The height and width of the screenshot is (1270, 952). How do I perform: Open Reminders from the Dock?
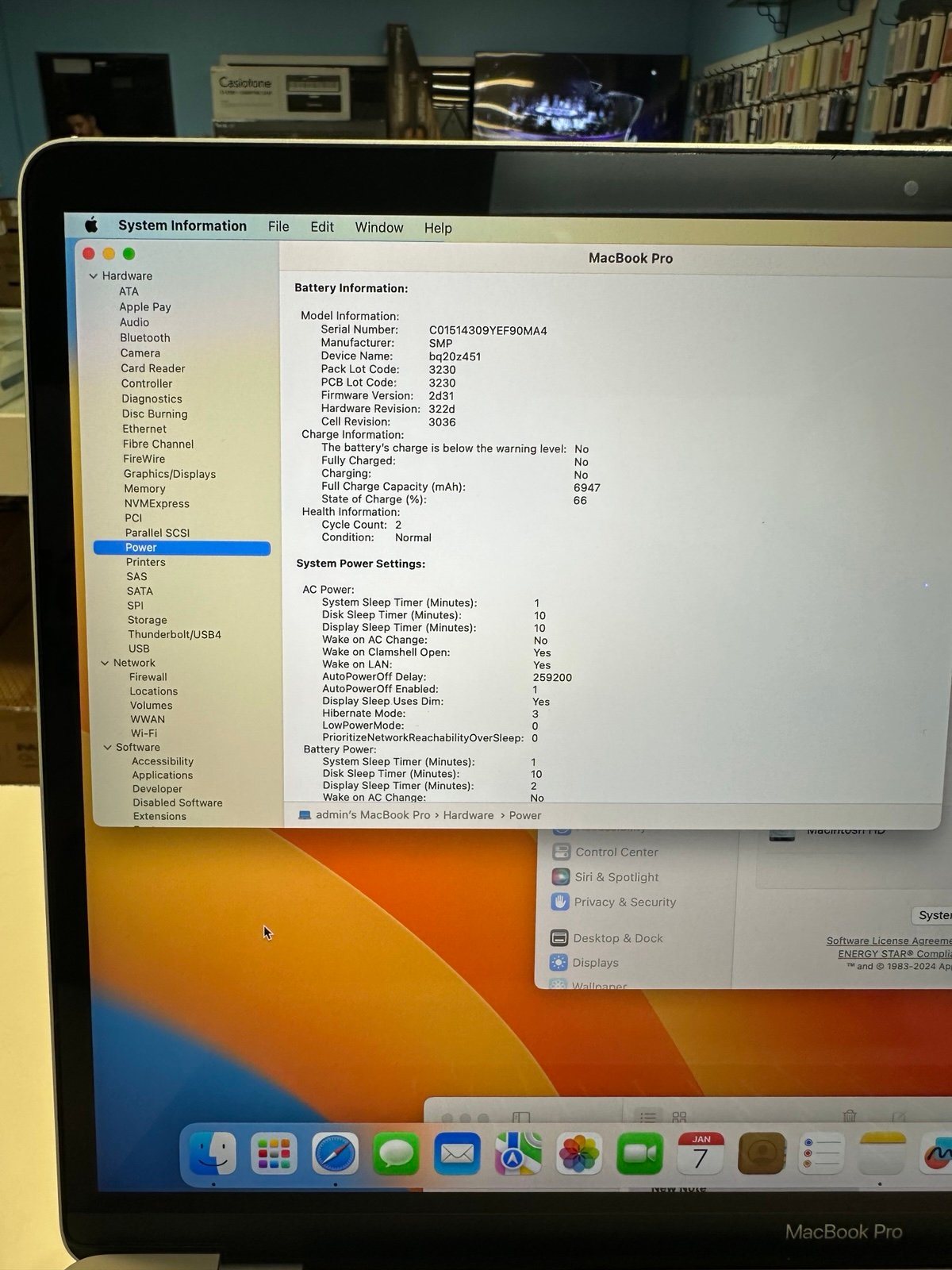[x=822, y=1153]
